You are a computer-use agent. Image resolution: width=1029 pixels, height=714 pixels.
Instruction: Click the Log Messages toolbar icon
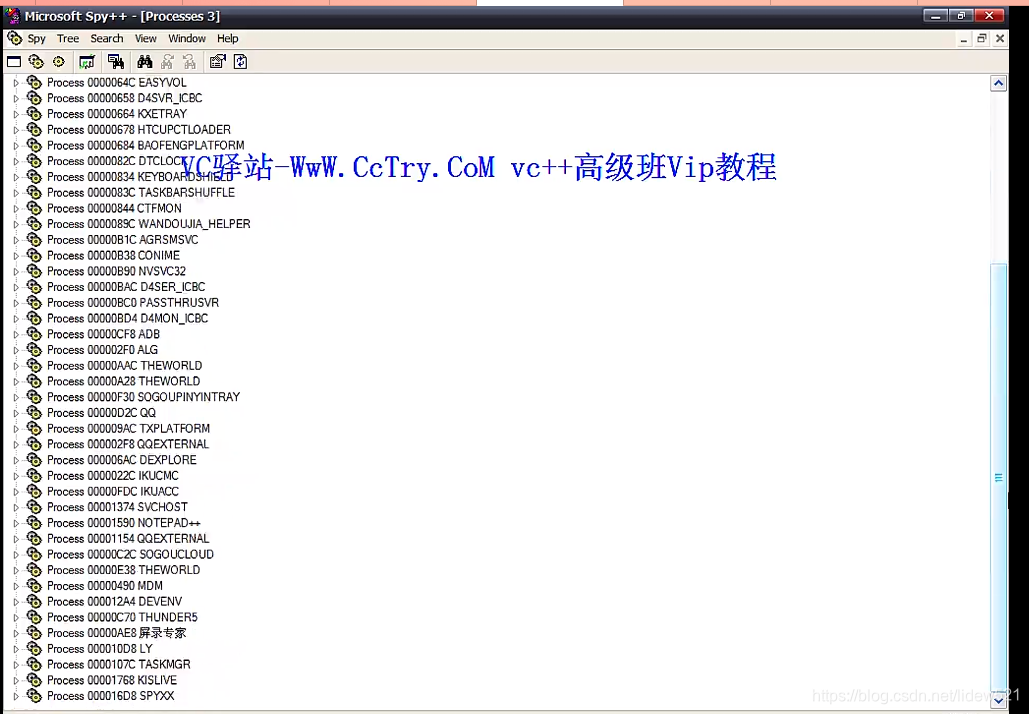[87, 62]
